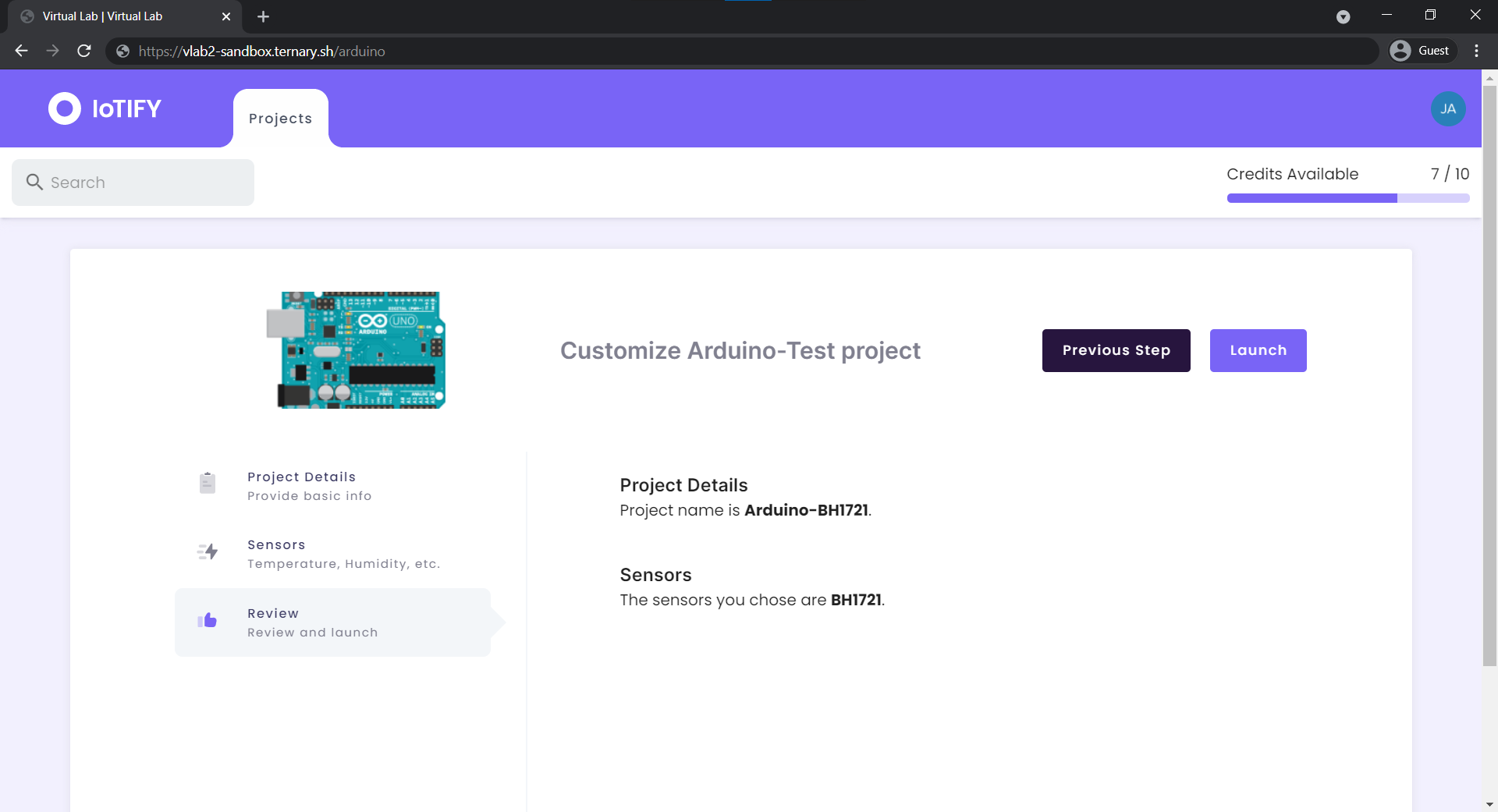
Task: Open the Guest profile menu
Action: (1423, 51)
